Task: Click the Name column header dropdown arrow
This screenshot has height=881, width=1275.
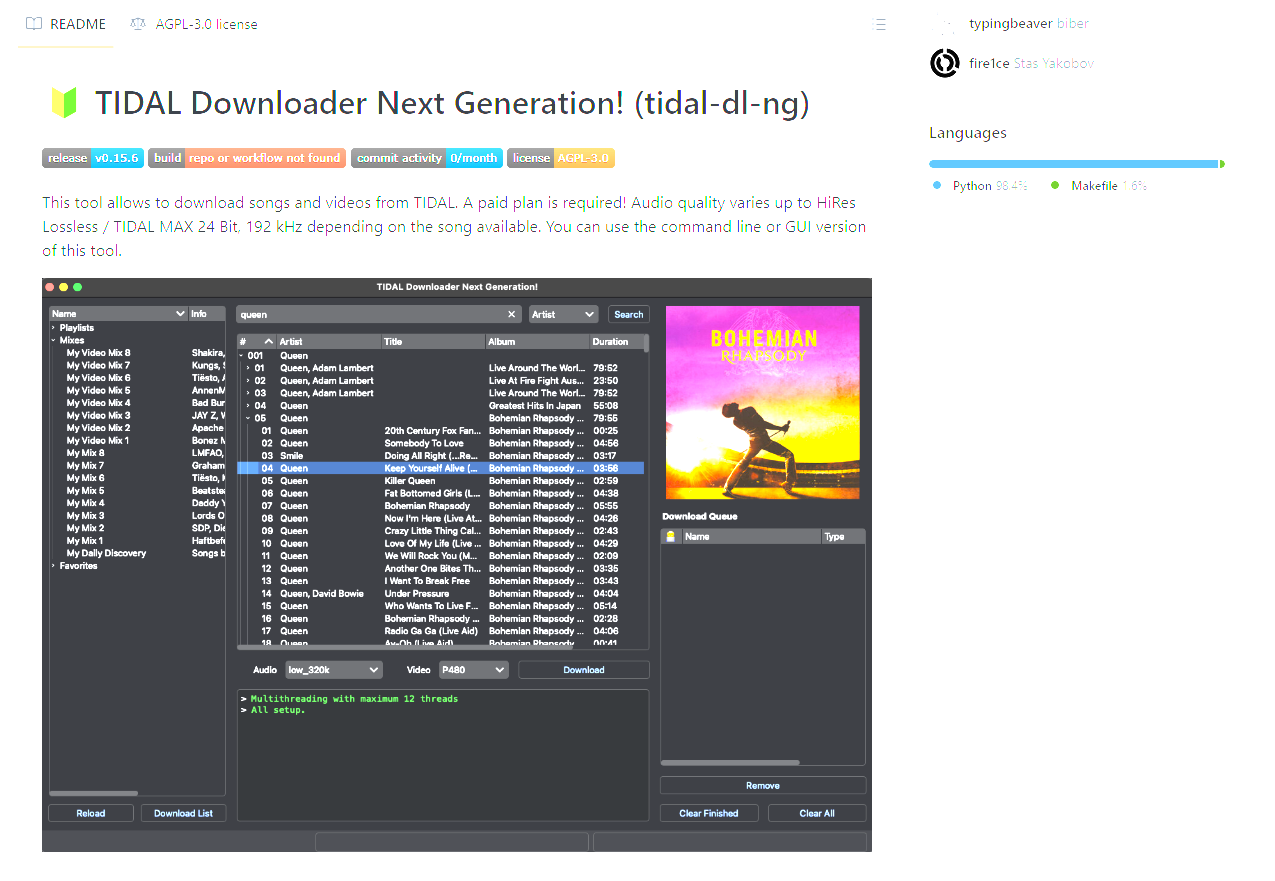Action: click(180, 314)
